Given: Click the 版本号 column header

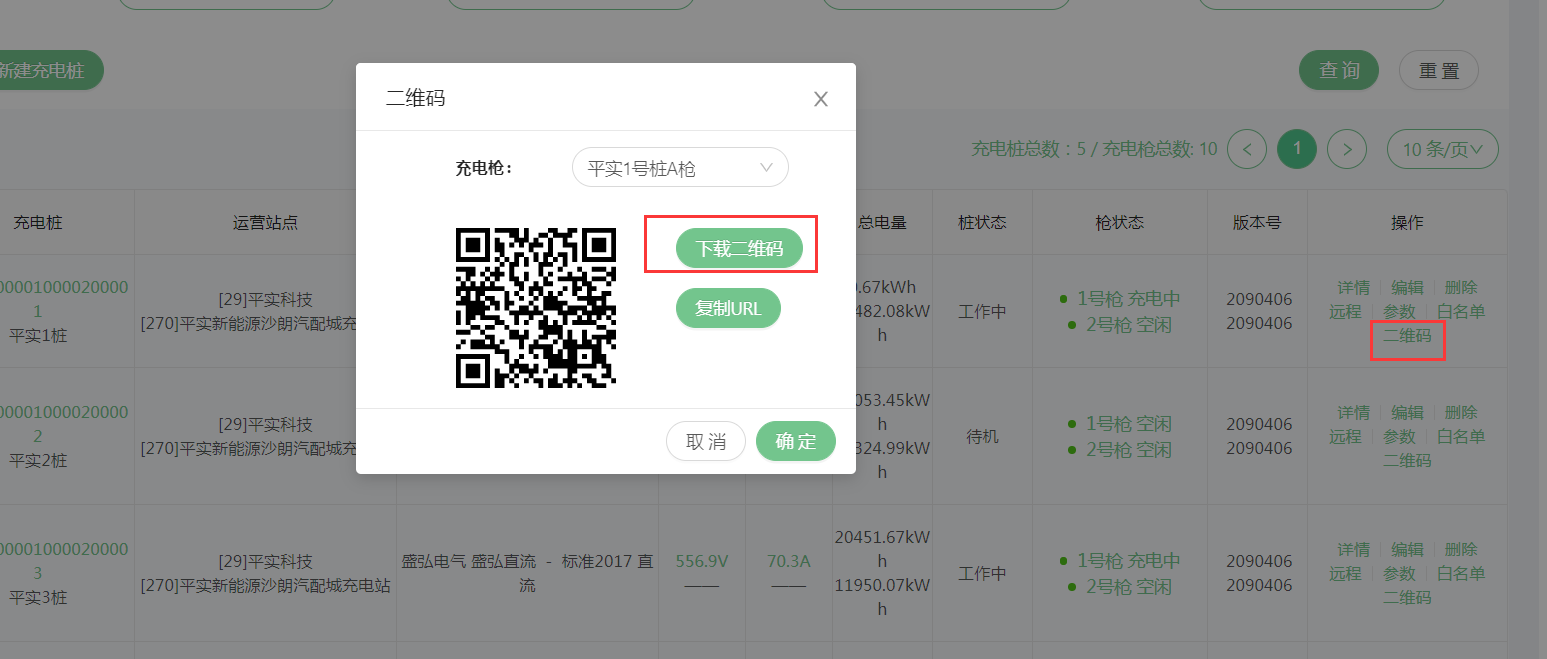Looking at the screenshot, I should click(1256, 222).
